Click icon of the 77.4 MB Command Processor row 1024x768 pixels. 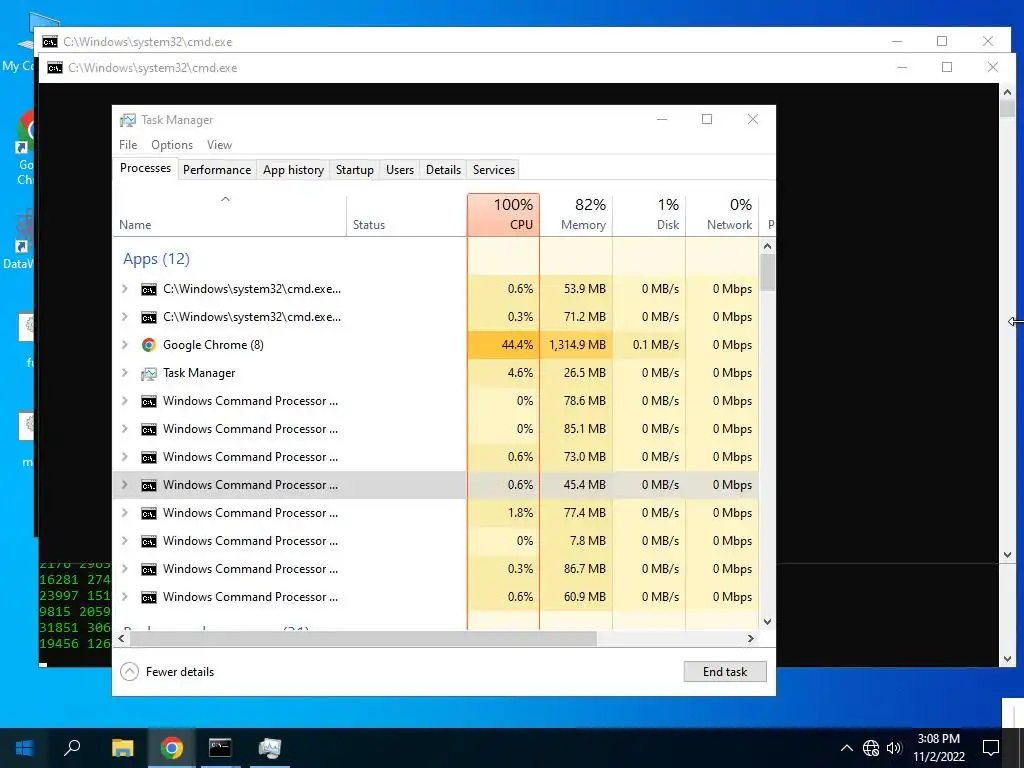click(x=149, y=513)
